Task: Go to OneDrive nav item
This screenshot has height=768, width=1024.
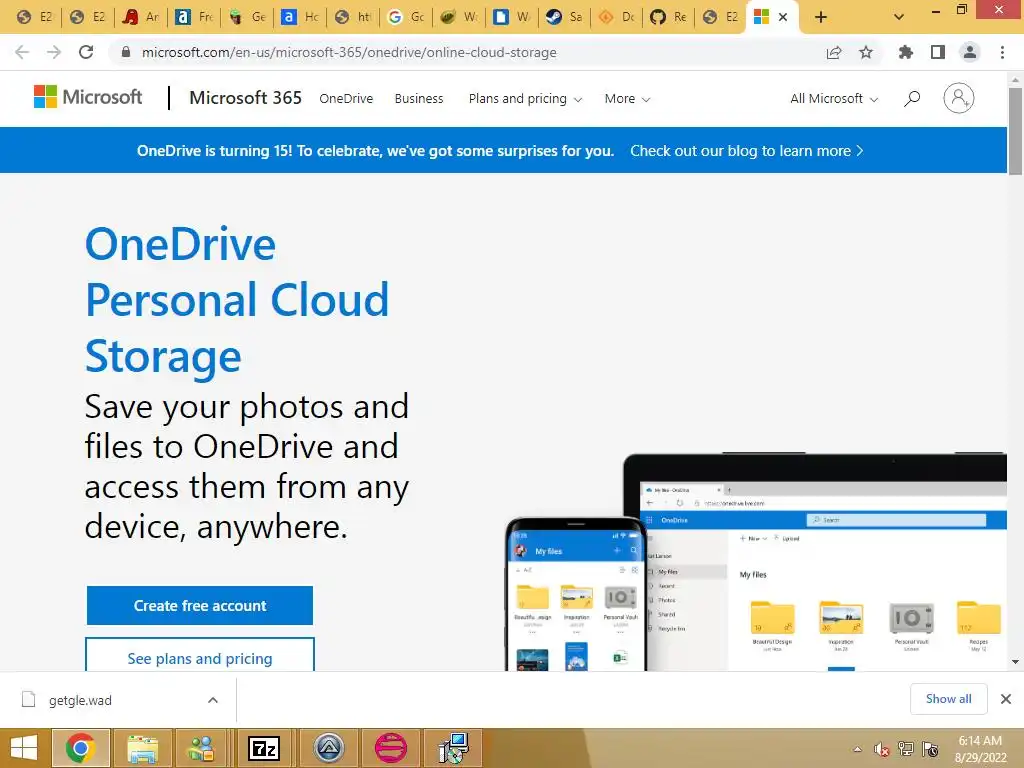Action: [346, 99]
